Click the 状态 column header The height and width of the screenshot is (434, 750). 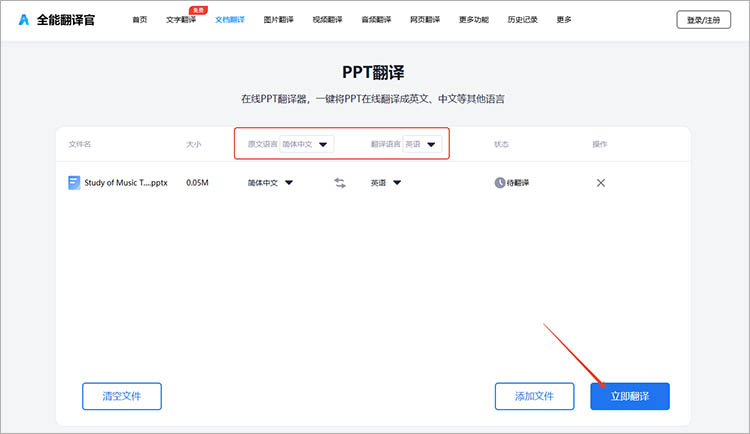click(x=501, y=144)
